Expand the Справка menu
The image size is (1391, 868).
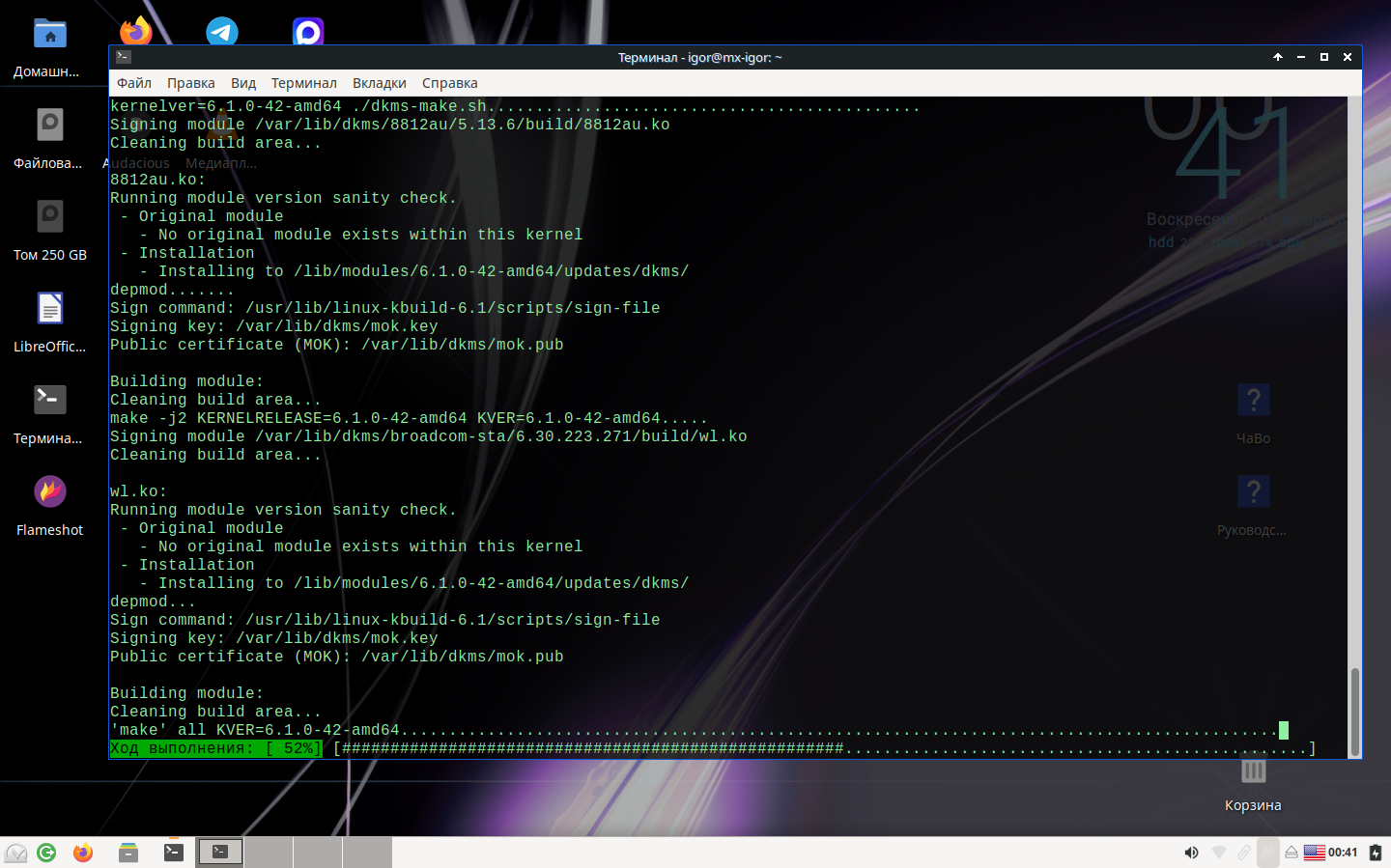point(449,83)
